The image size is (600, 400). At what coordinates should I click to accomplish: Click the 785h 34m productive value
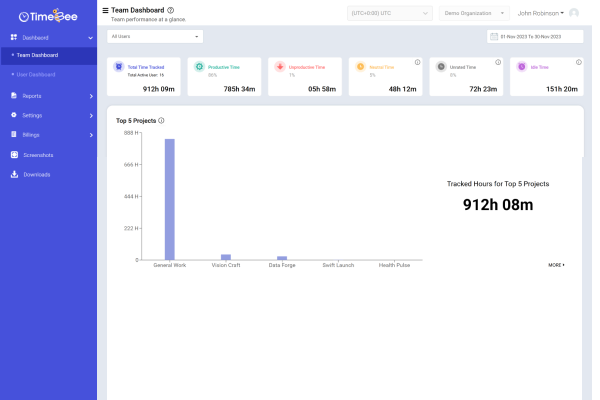click(240, 89)
